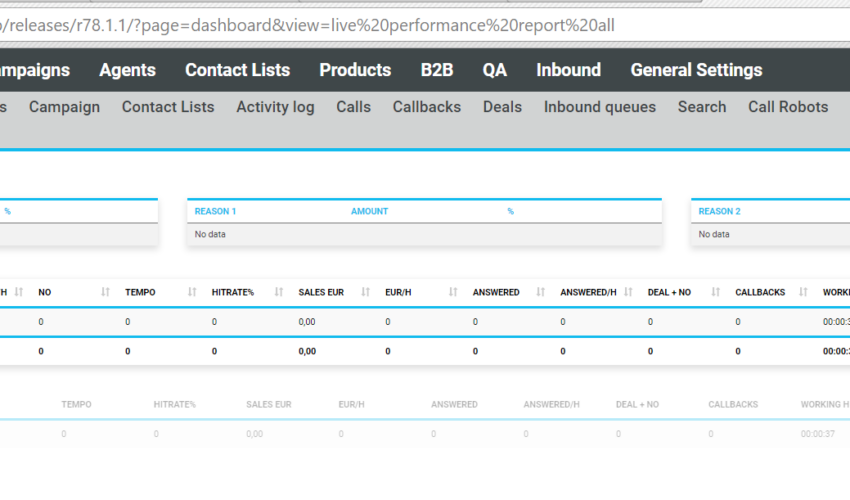Open the QA menu item
This screenshot has height=500, width=850.
pos(494,70)
